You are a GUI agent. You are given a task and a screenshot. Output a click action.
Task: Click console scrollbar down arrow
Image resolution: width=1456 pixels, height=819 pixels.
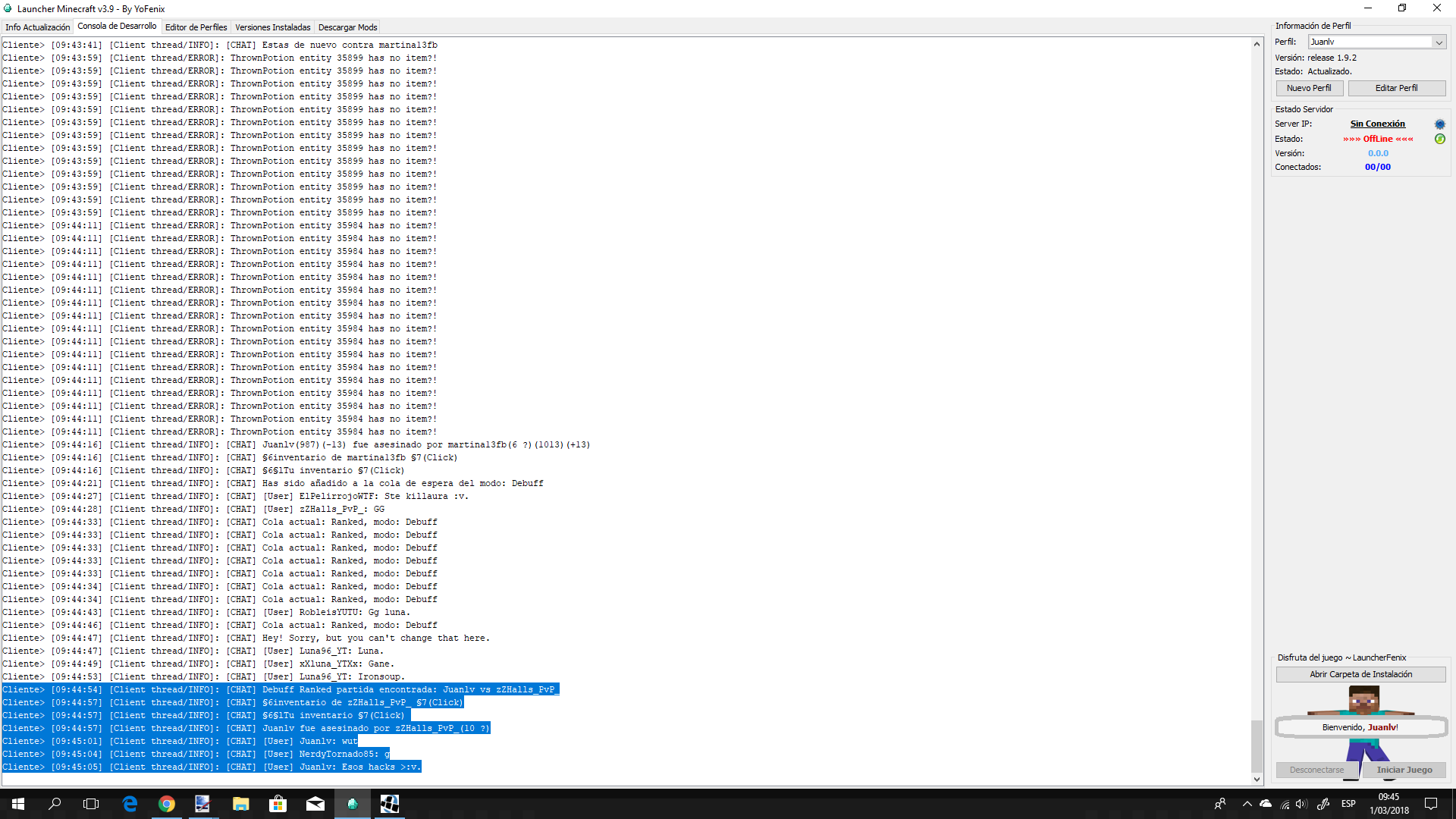pyautogui.click(x=1257, y=779)
